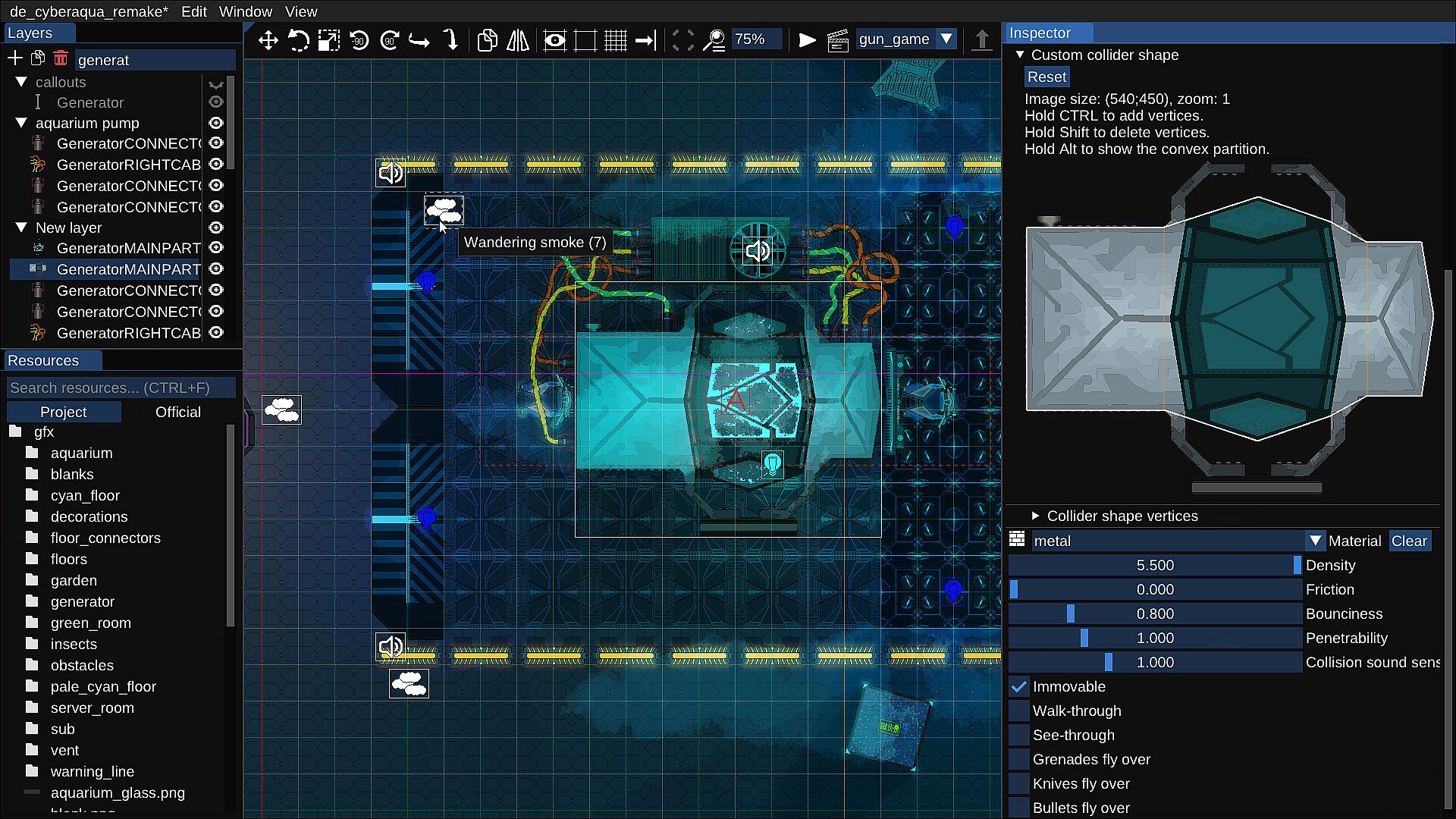Click the magnifier zoom icon in toolbar
Screen dimensions: 1456x819
(714, 40)
